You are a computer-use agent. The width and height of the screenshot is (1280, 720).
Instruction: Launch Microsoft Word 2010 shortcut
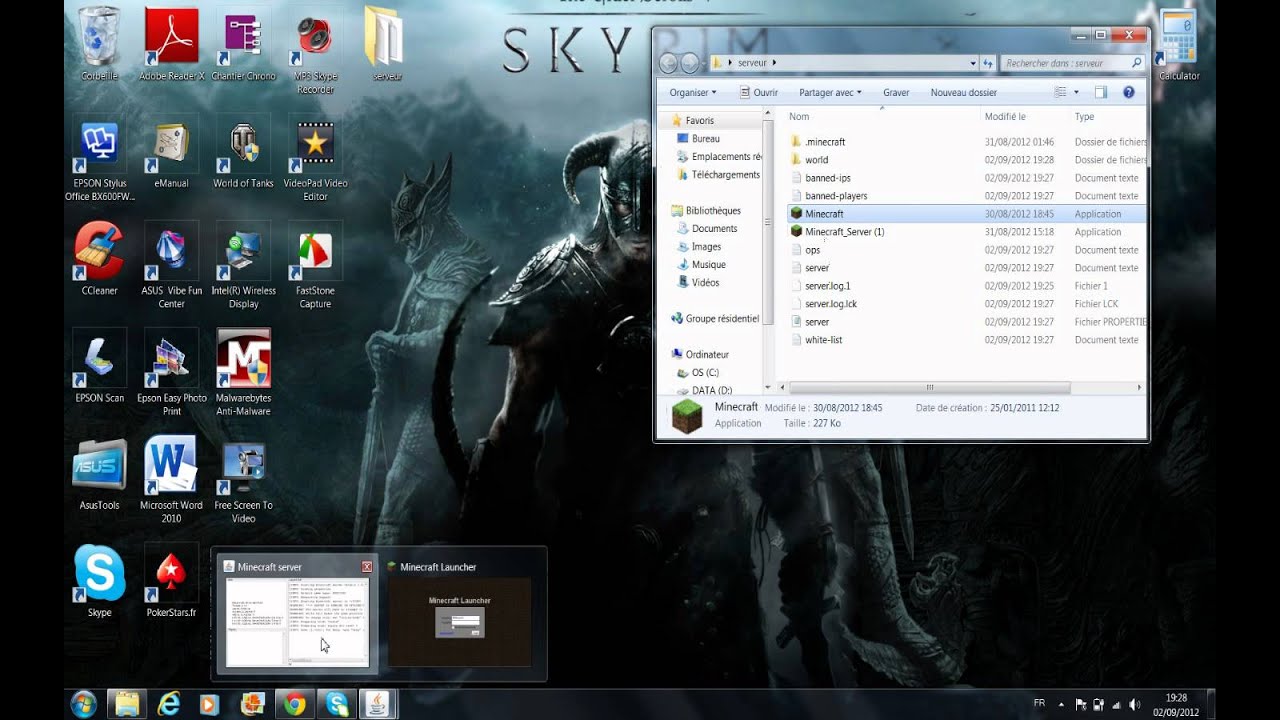click(171, 480)
